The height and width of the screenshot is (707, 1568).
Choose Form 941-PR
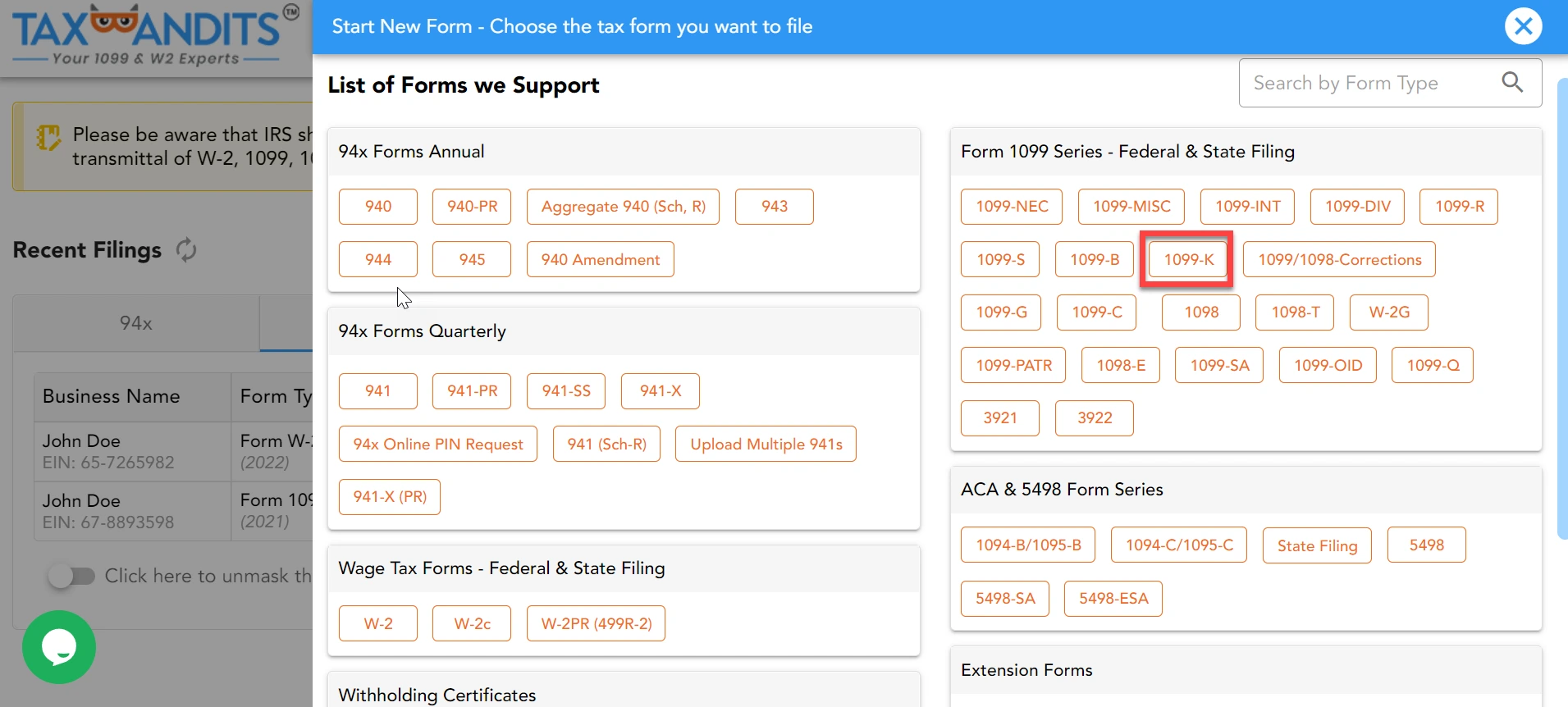[x=472, y=391]
